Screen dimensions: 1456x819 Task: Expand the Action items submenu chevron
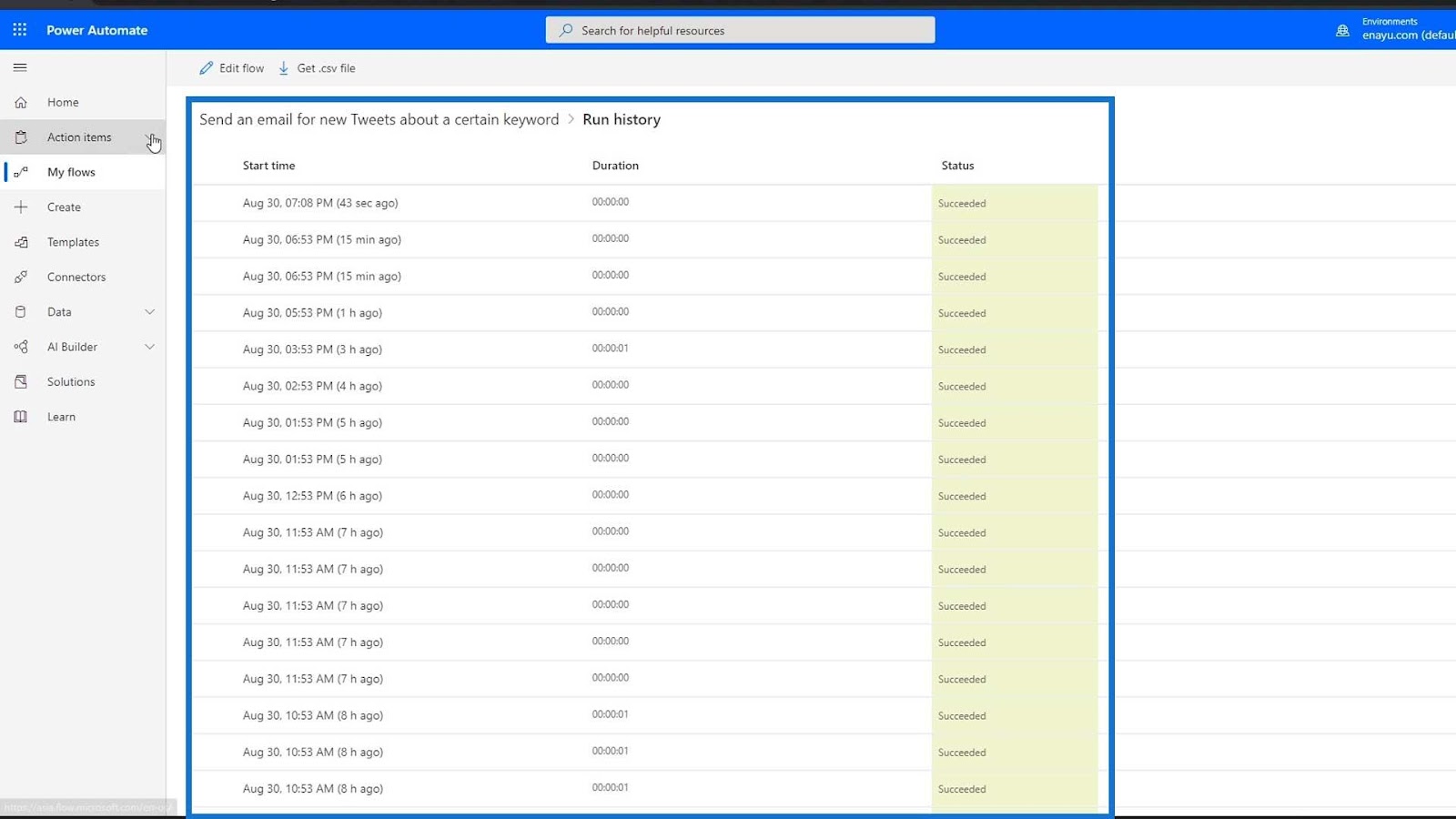tap(150, 137)
